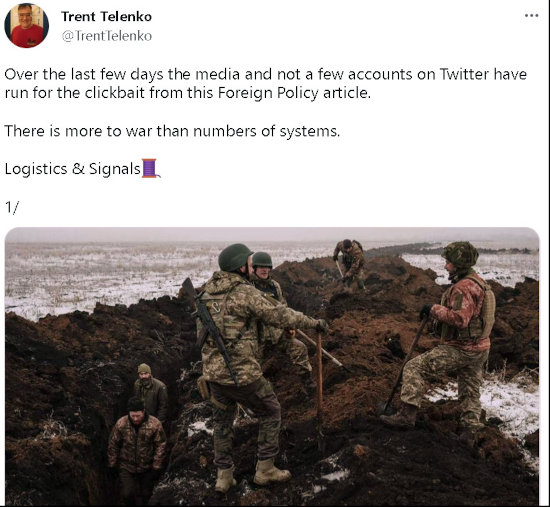The height and width of the screenshot is (507, 550).
Task: Click the first line of the tweet text
Action: (x=266, y=74)
